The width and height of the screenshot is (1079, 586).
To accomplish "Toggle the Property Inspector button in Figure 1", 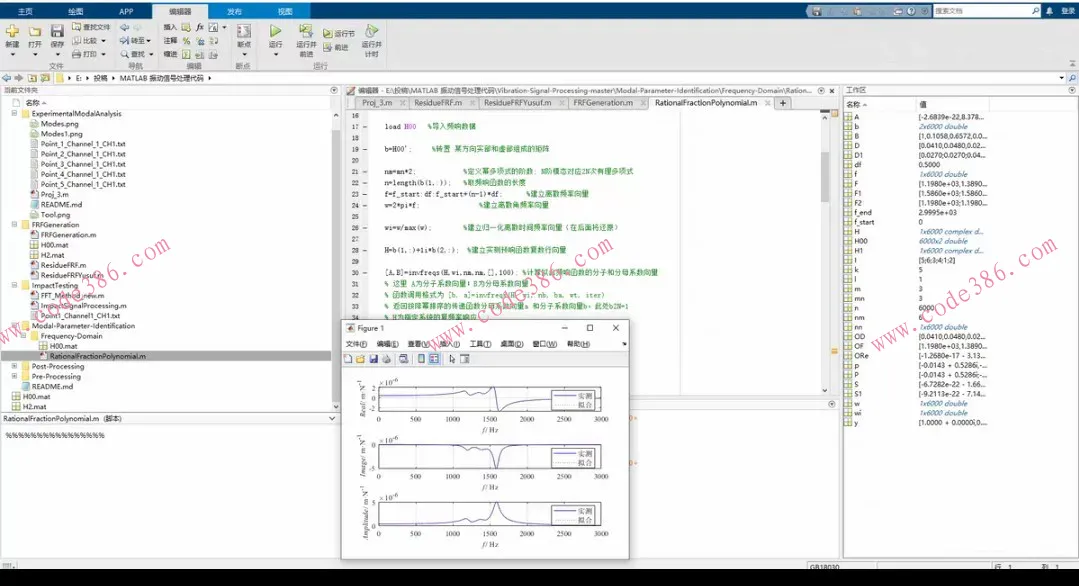I will 465,359.
